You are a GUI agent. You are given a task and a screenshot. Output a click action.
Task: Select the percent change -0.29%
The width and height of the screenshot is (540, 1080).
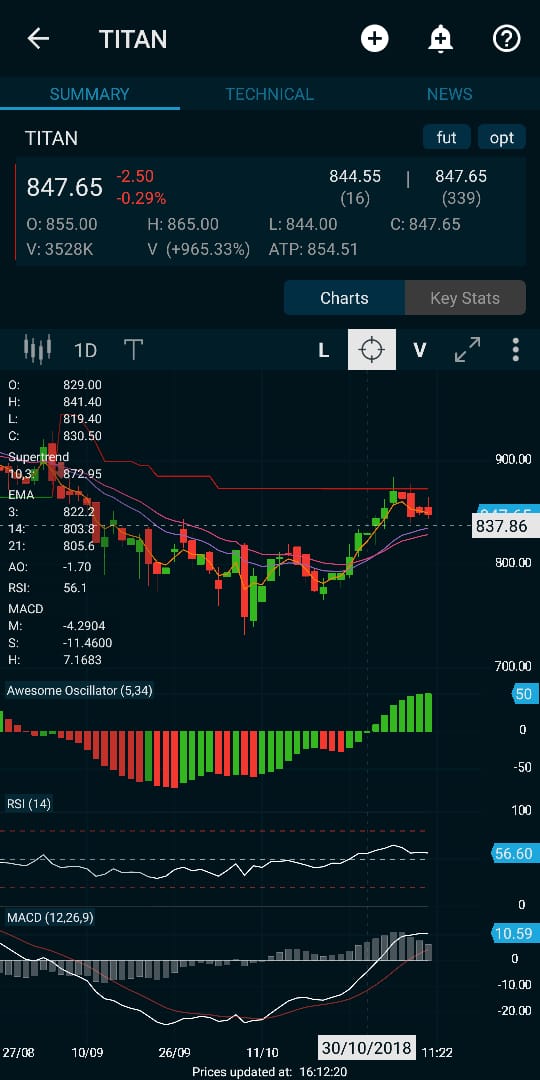(x=141, y=199)
